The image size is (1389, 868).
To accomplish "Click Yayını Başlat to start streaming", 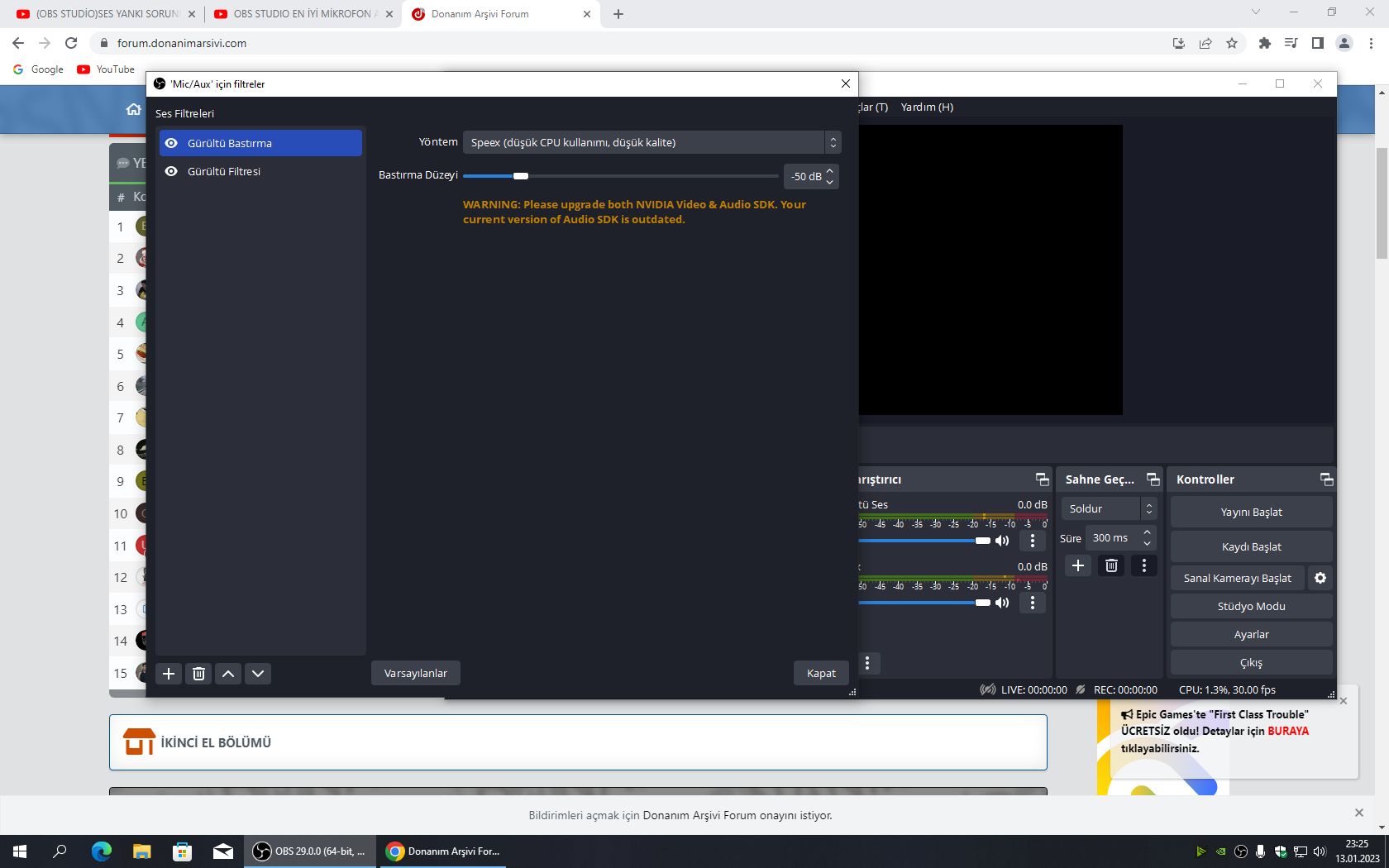I will coord(1251,512).
